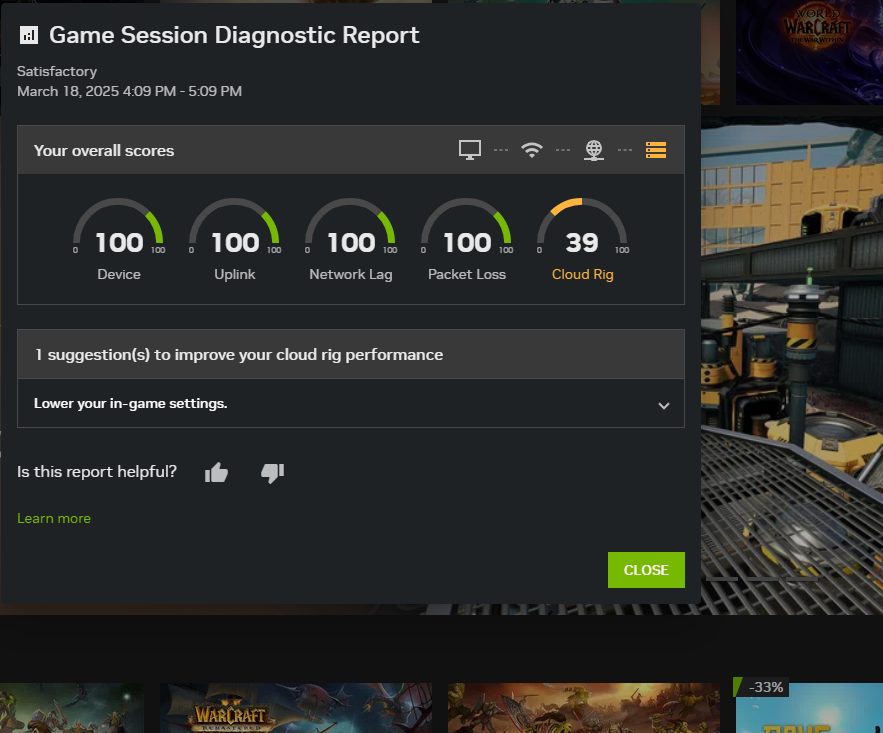
Task: Click the monitor device icon in scores header
Action: [470, 150]
